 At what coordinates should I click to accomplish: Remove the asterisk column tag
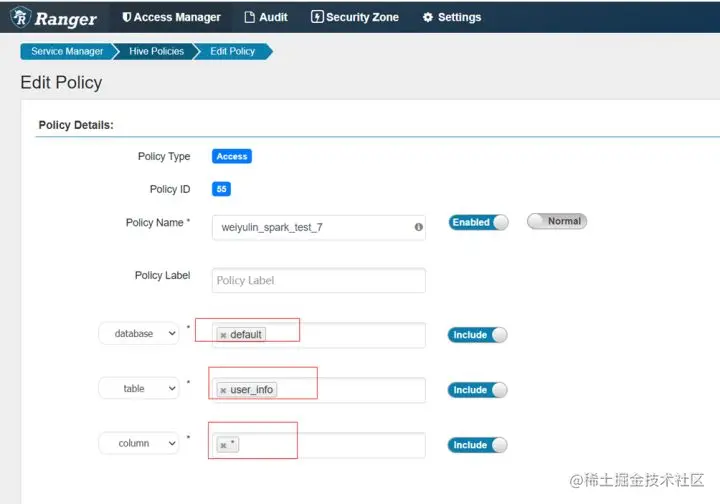pos(223,445)
